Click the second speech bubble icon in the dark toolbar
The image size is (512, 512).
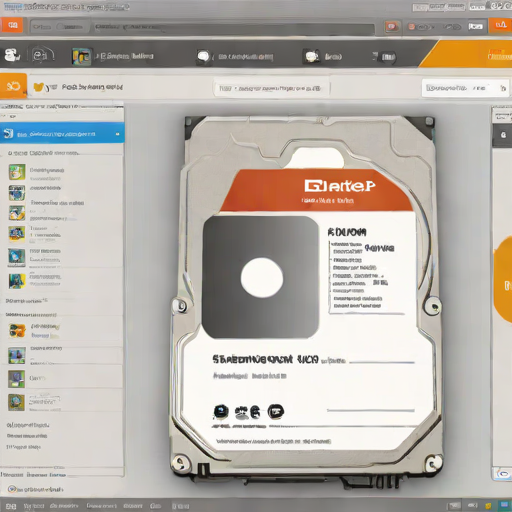click(311, 56)
